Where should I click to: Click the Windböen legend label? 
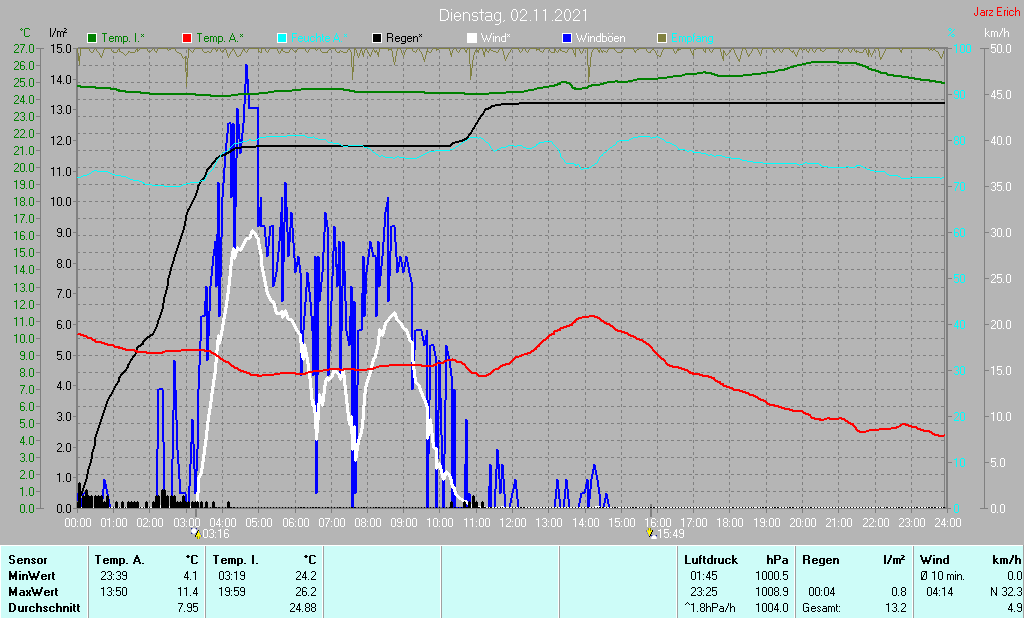[601, 38]
